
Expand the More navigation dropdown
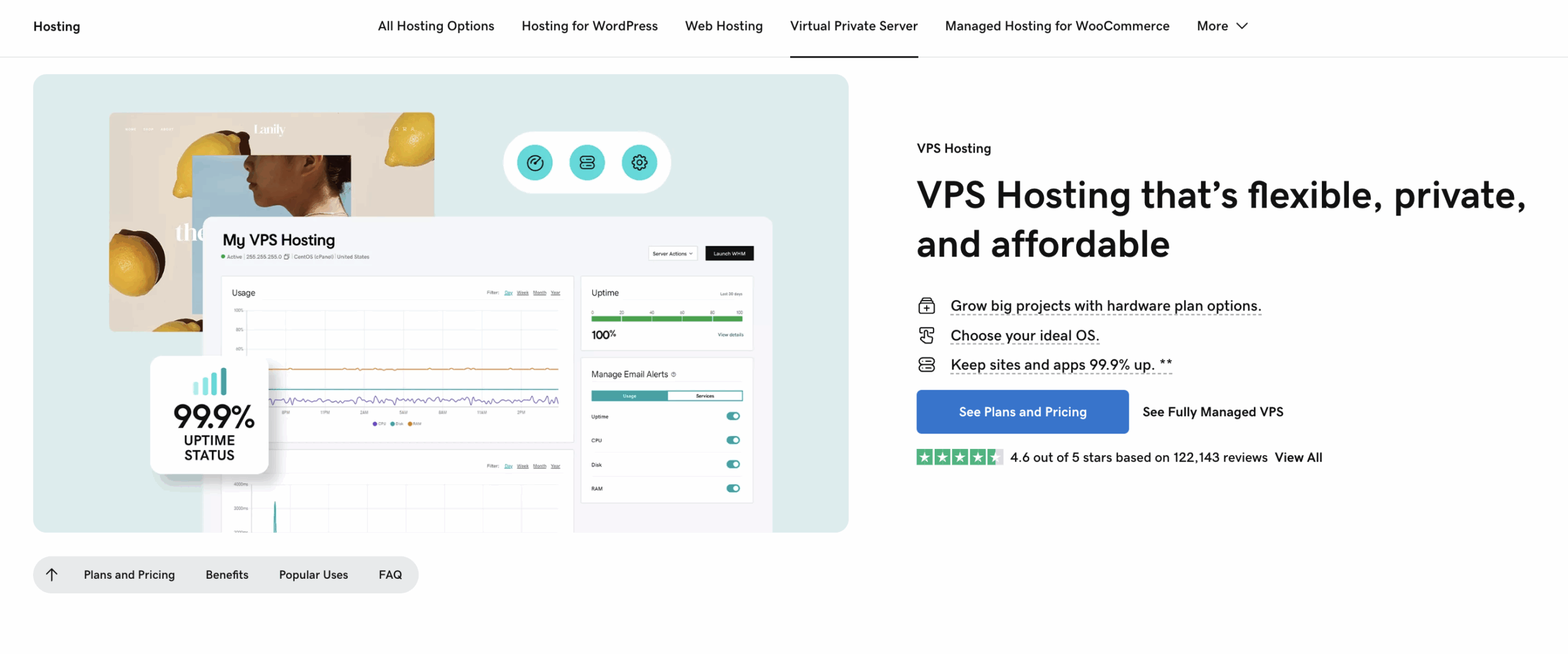pyautogui.click(x=1222, y=26)
